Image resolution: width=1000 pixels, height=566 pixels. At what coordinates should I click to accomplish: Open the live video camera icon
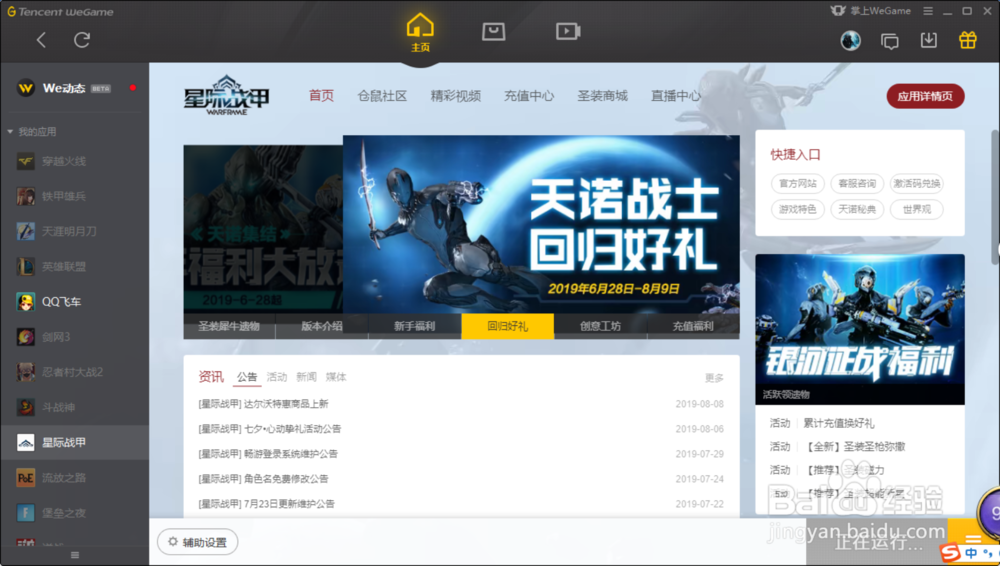coord(568,31)
